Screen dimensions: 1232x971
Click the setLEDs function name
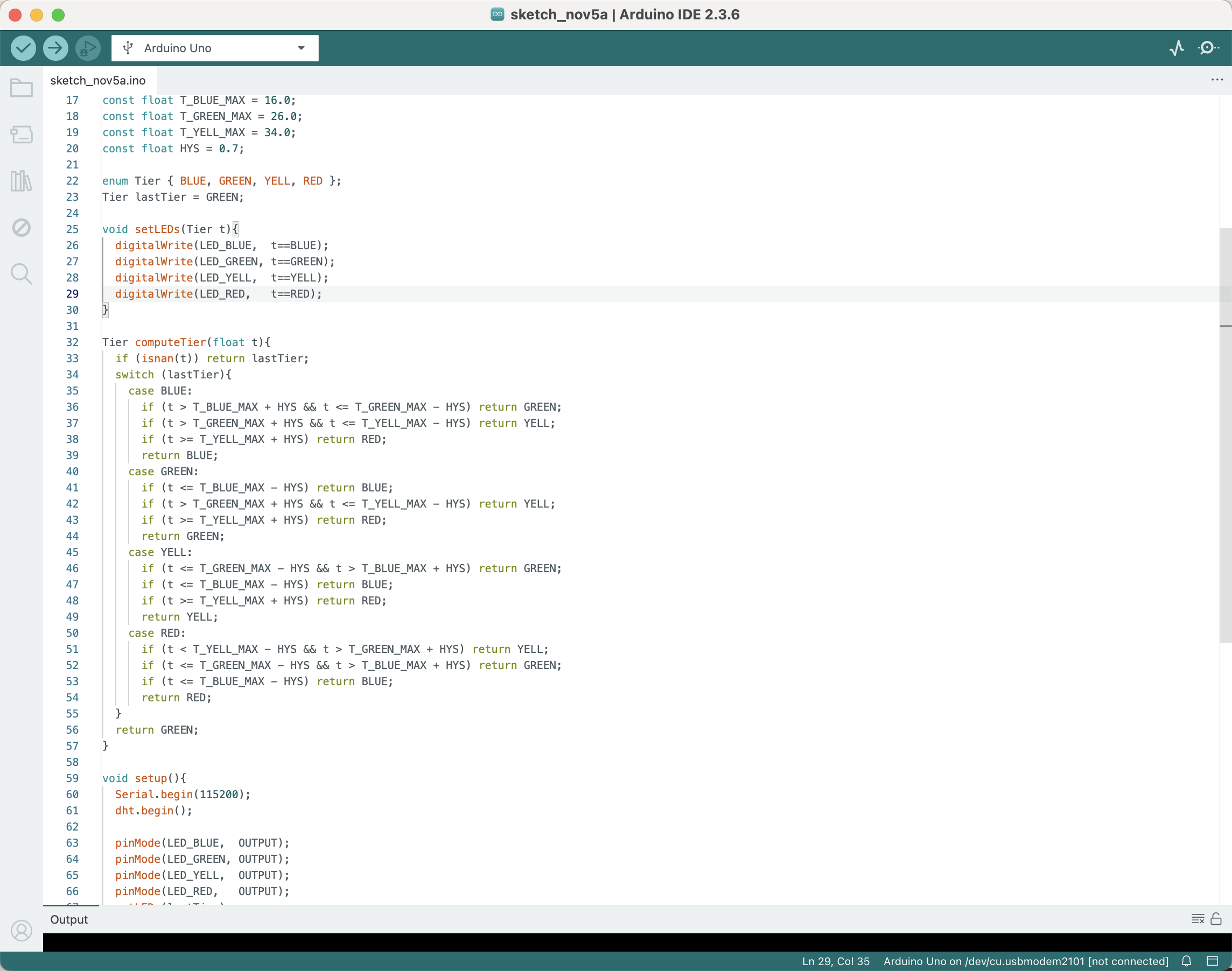click(x=157, y=230)
